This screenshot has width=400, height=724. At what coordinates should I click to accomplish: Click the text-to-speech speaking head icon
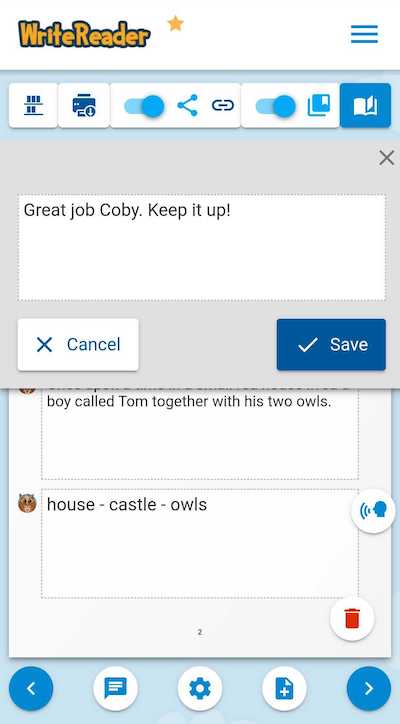[x=373, y=511]
